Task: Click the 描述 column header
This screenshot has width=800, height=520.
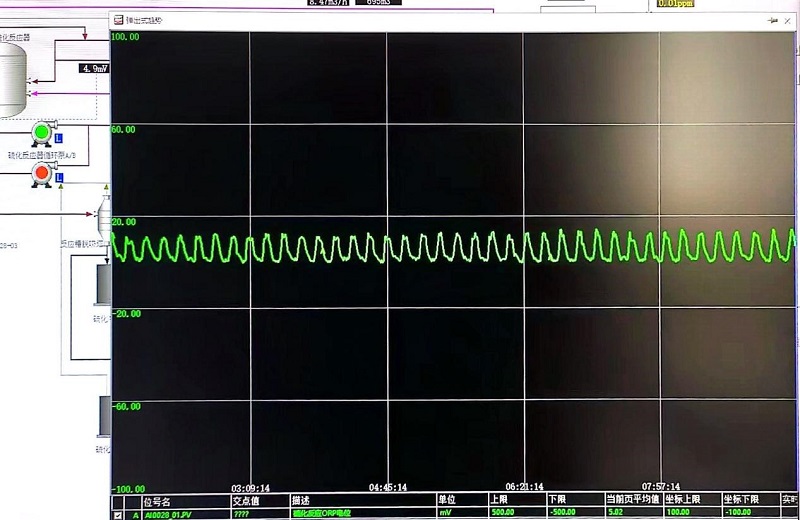Action: (302, 499)
